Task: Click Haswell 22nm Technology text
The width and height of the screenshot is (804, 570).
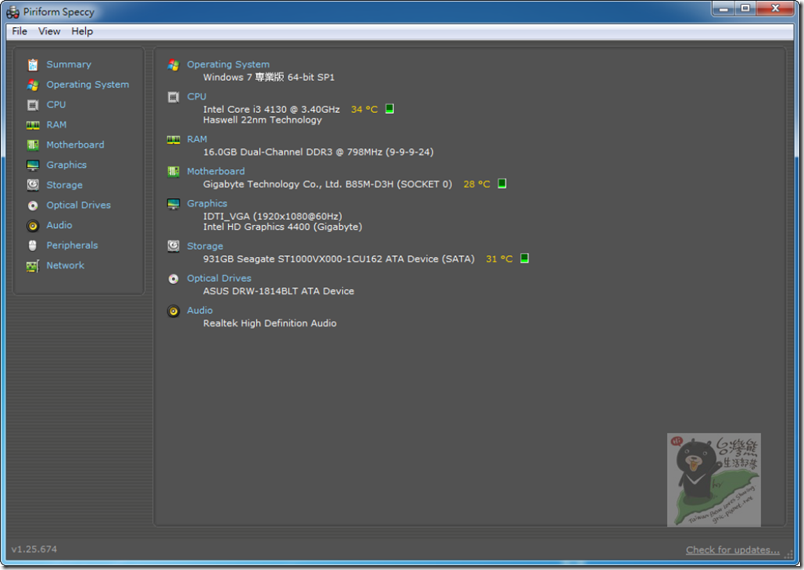Action: tap(263, 120)
